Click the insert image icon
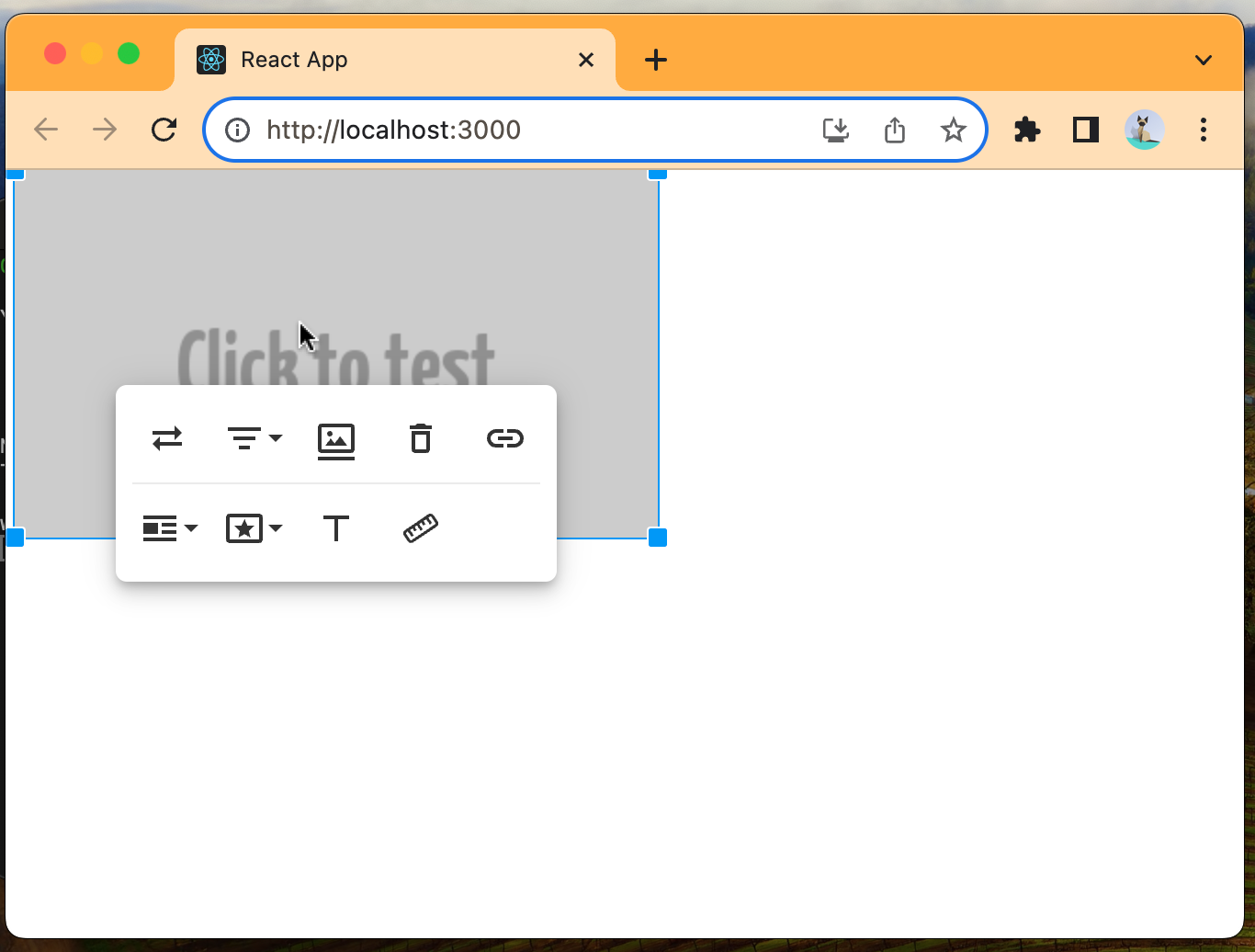The image size is (1255, 952). 336,440
